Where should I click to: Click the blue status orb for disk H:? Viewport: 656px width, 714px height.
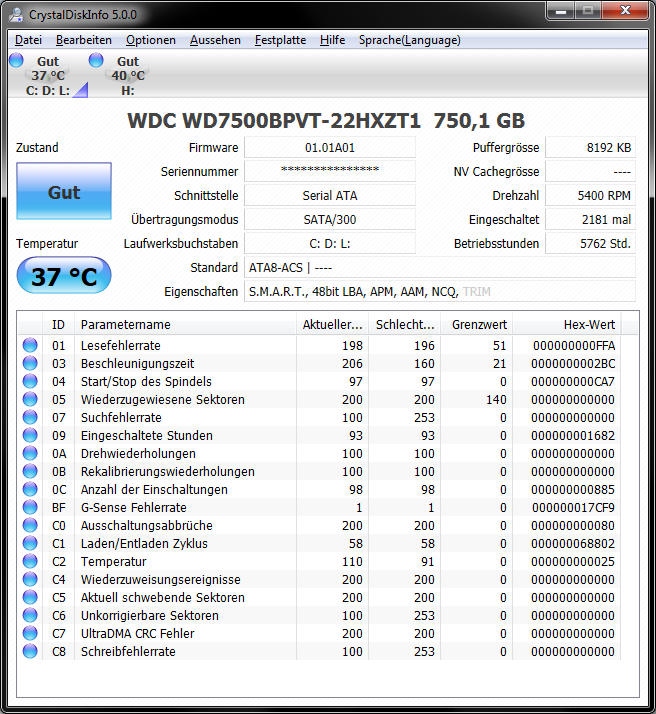96,60
